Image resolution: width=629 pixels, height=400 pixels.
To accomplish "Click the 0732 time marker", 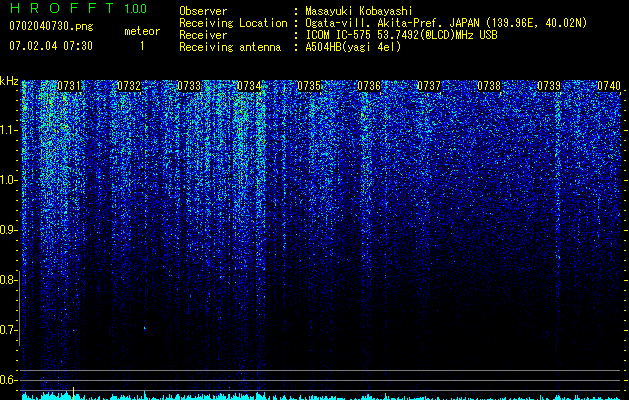I will (129, 86).
